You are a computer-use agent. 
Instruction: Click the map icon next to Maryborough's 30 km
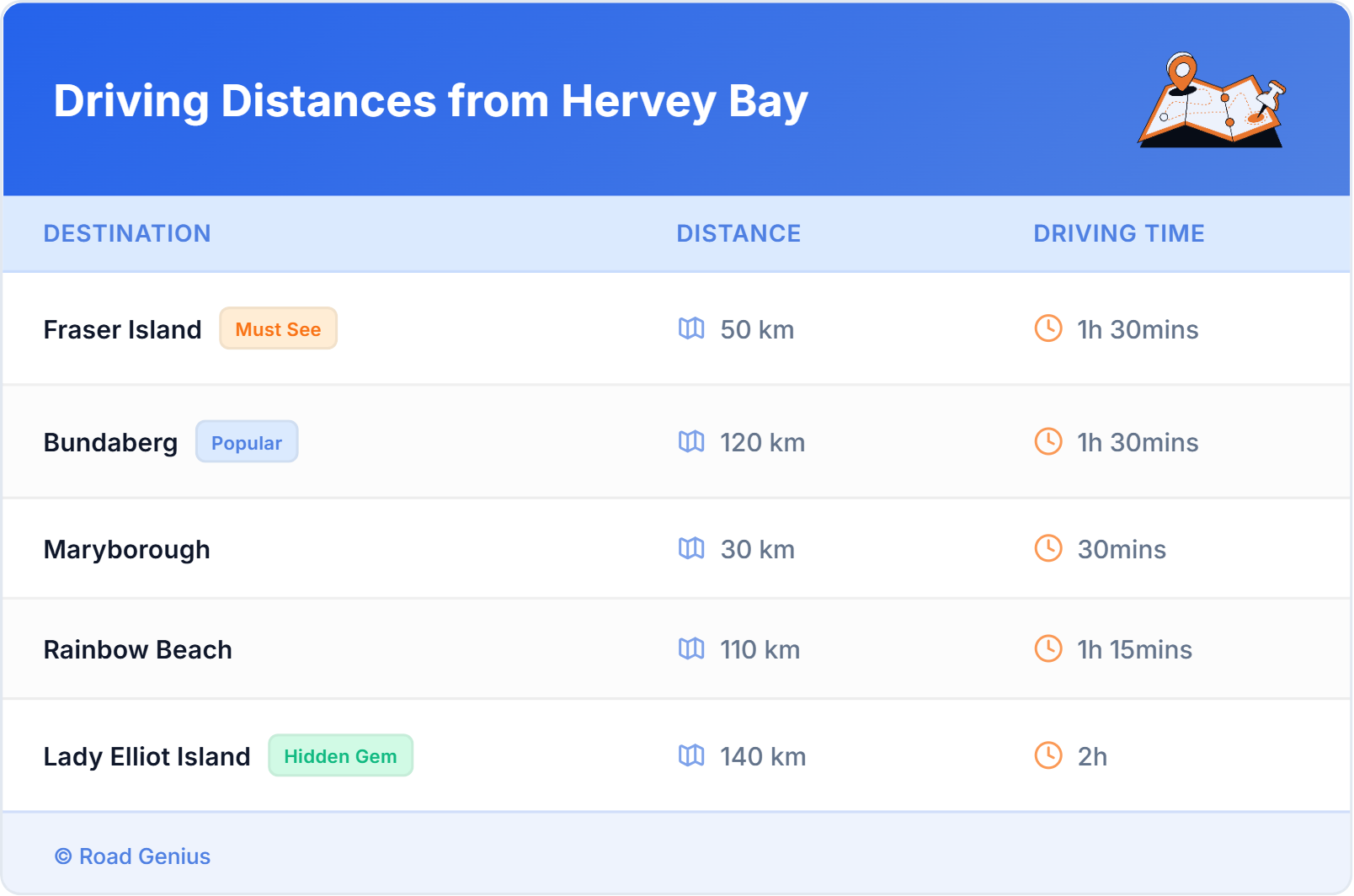pyautogui.click(x=692, y=549)
